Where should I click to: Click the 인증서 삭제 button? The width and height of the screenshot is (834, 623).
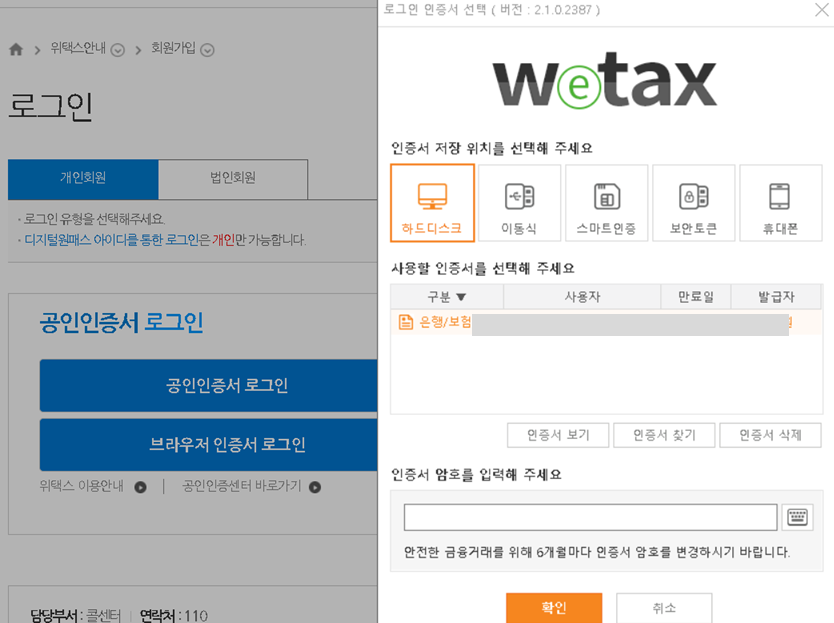coord(770,435)
